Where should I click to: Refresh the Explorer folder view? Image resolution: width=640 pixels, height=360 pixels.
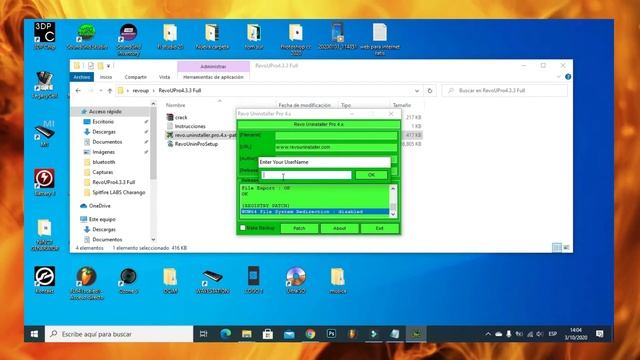click(x=429, y=91)
